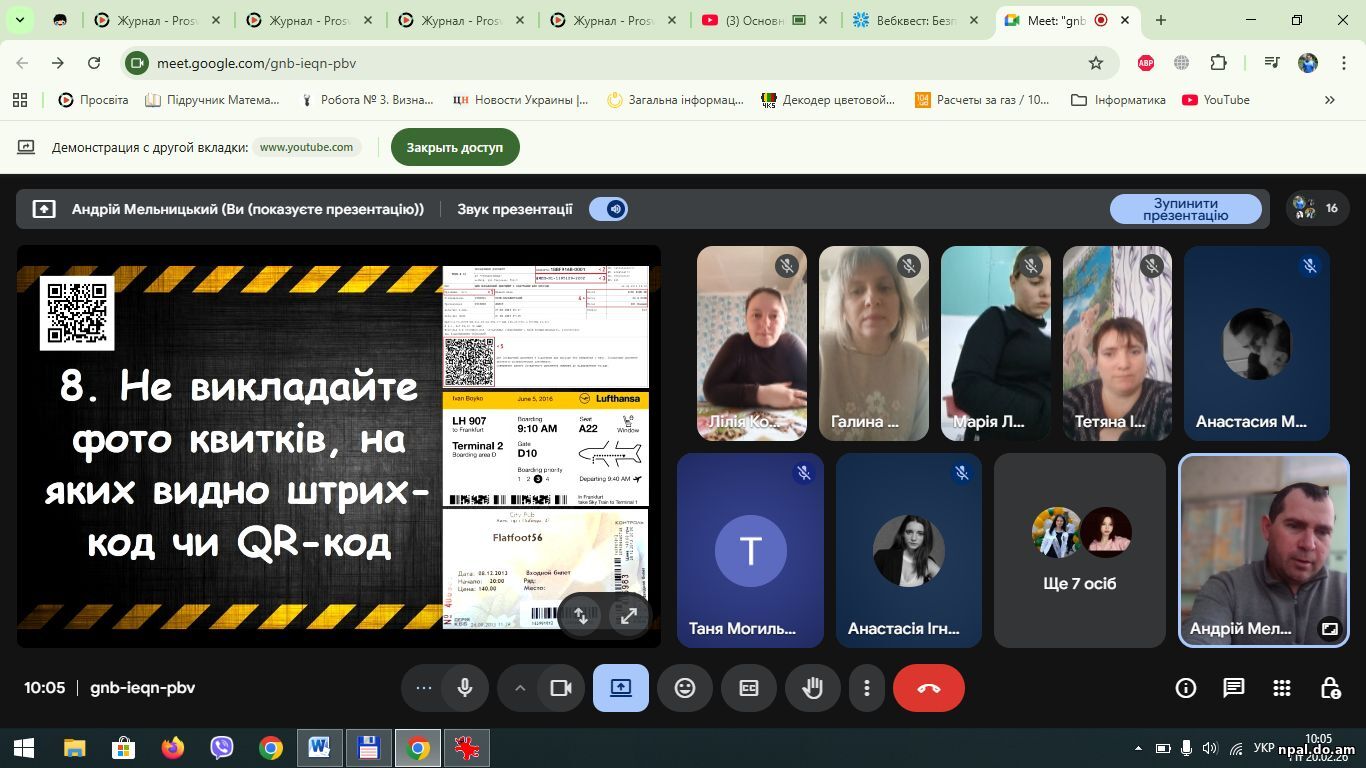
Task: Expand the hidden bookmarks chevron
Action: tap(1329, 100)
